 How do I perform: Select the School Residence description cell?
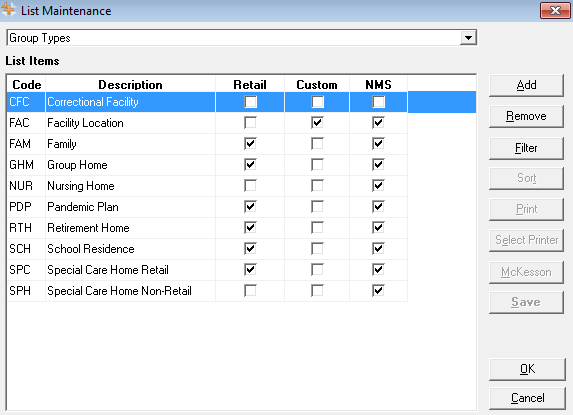[130, 249]
